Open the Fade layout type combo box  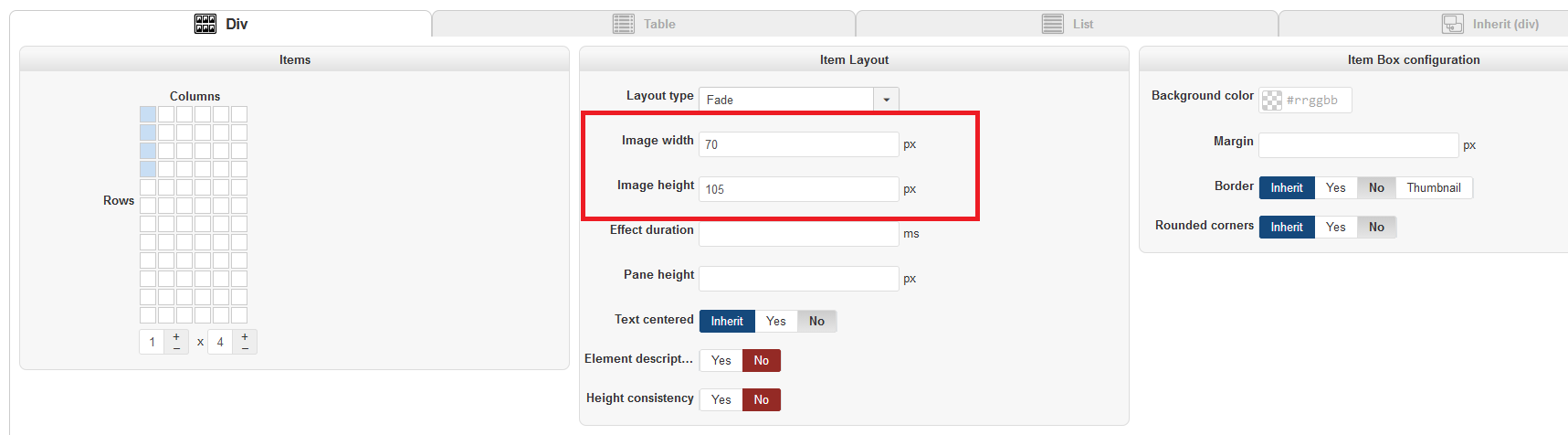tap(786, 100)
